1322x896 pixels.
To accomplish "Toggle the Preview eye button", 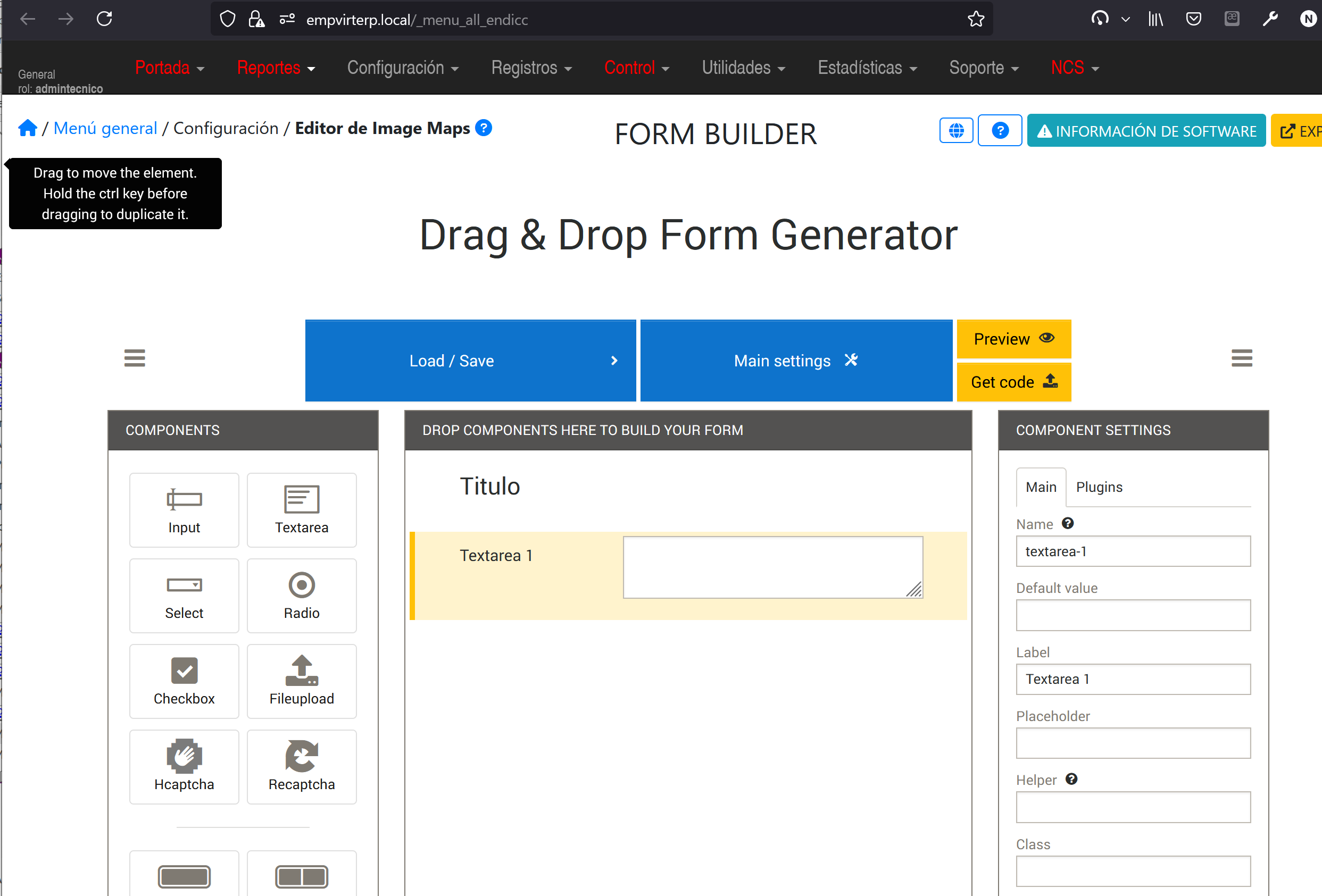I will (1013, 339).
